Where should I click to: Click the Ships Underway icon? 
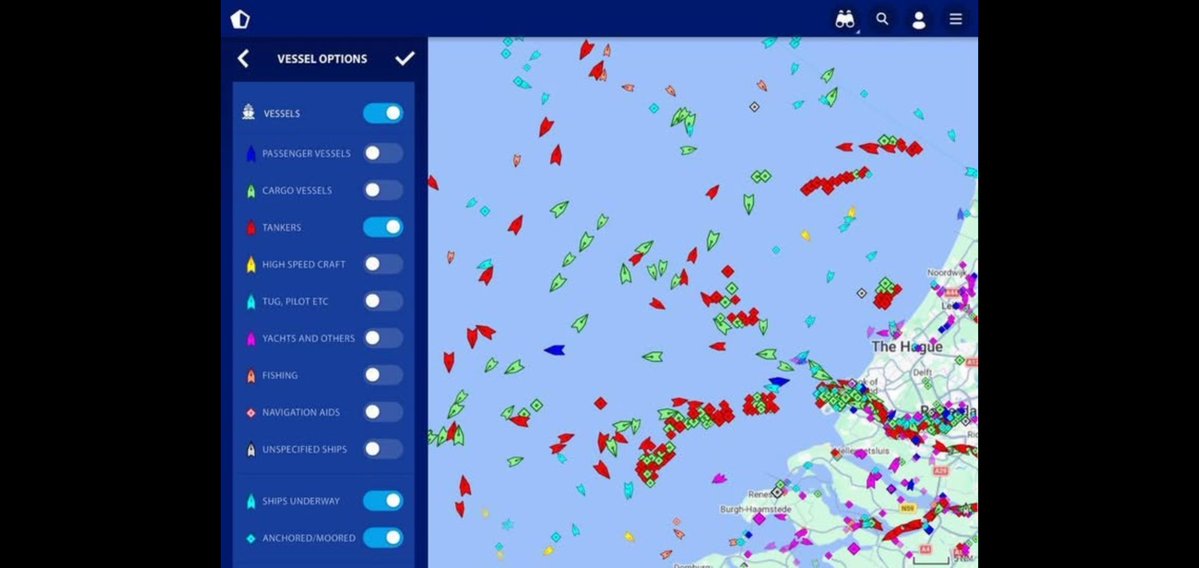(251, 501)
